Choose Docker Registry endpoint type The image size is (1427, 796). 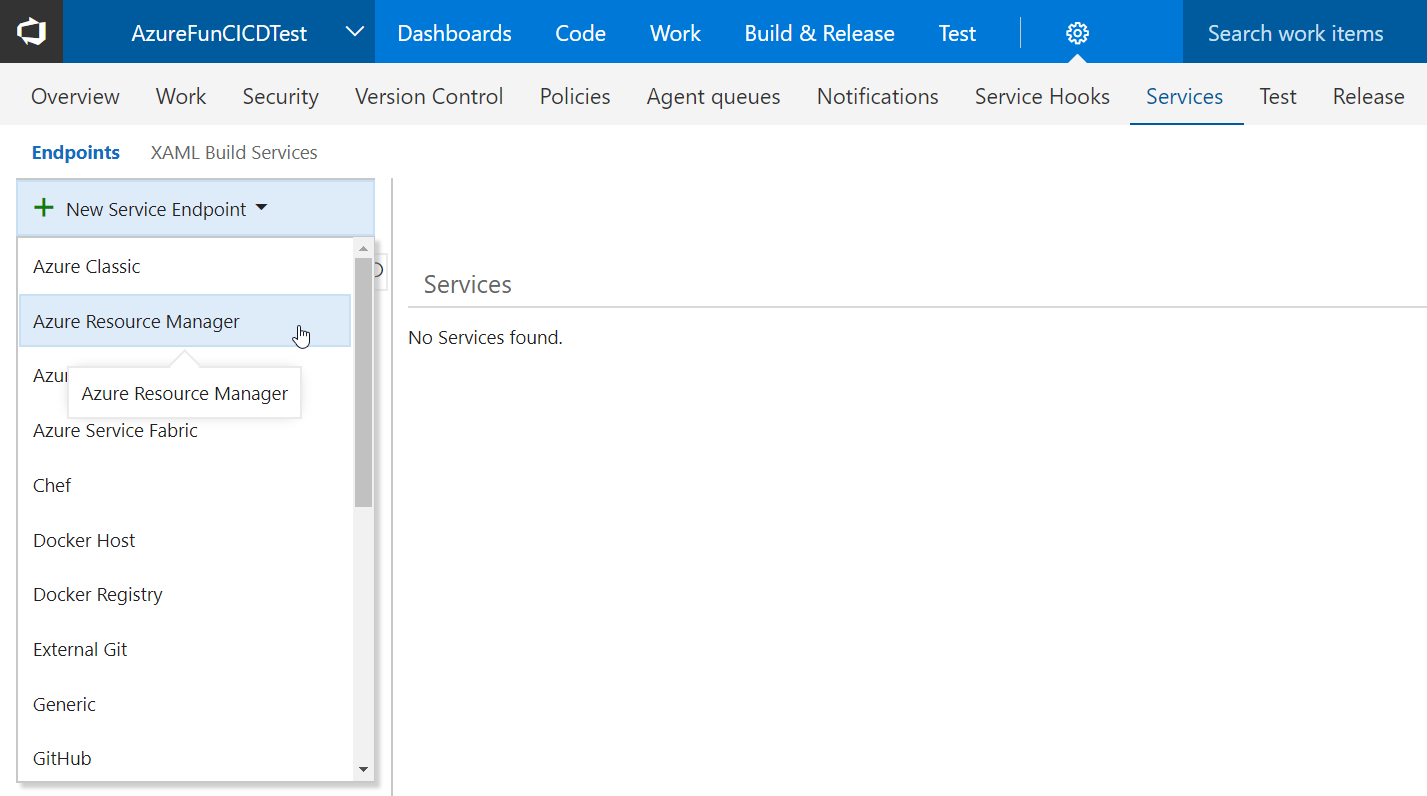point(185,594)
